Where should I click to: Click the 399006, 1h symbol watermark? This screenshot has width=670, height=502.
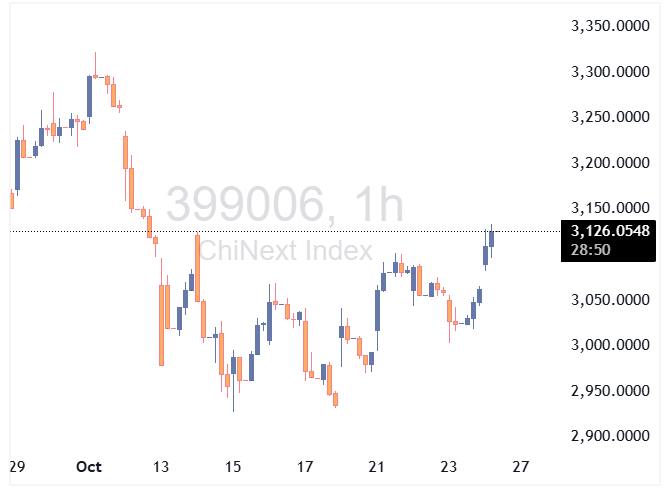coord(284,205)
